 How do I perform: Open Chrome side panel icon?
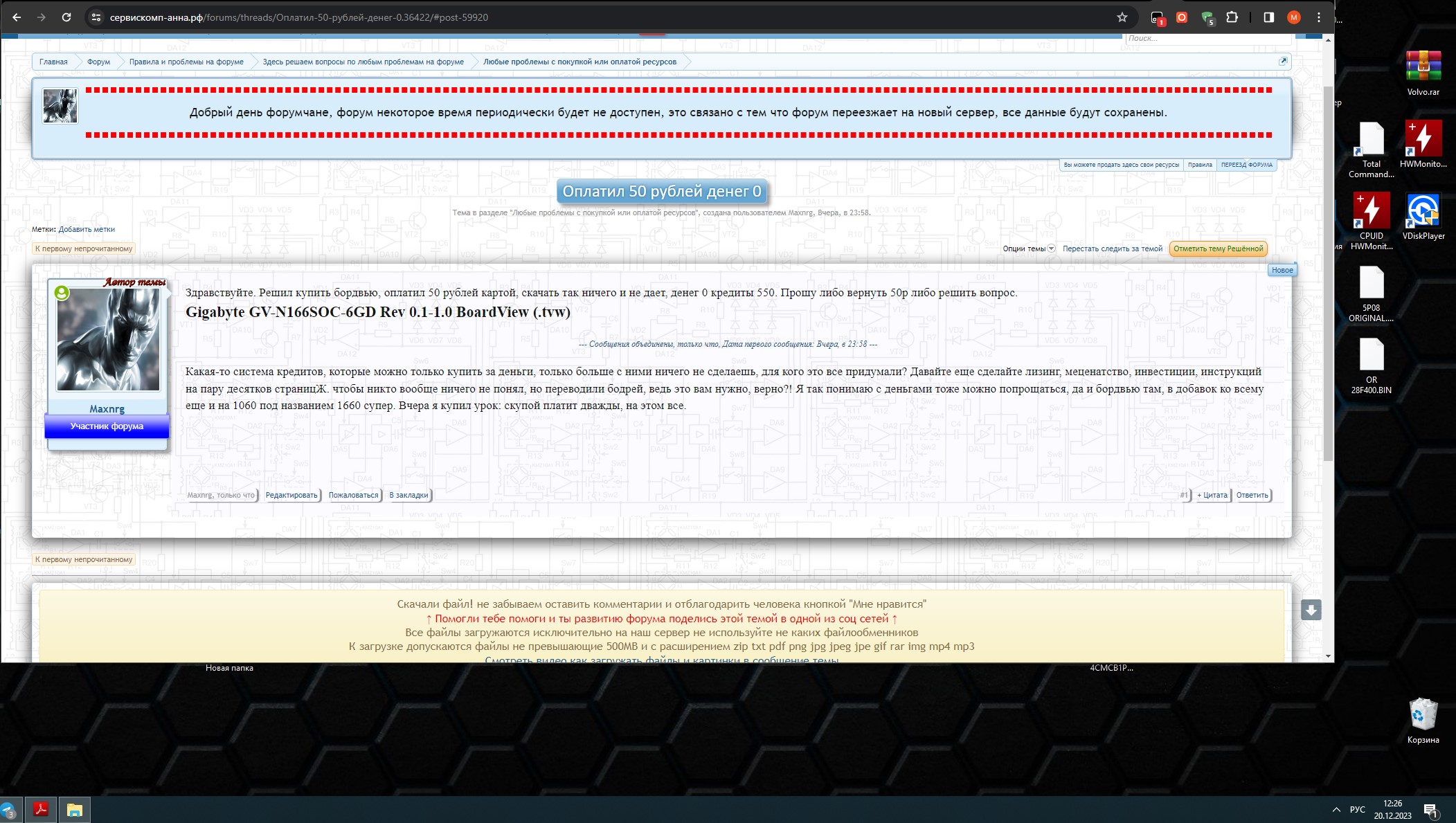pos(1268,17)
